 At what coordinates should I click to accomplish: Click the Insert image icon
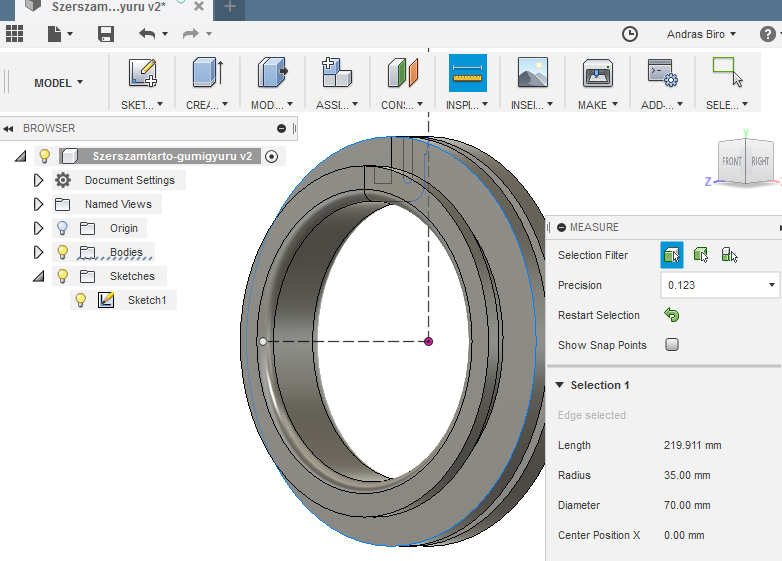pos(532,74)
